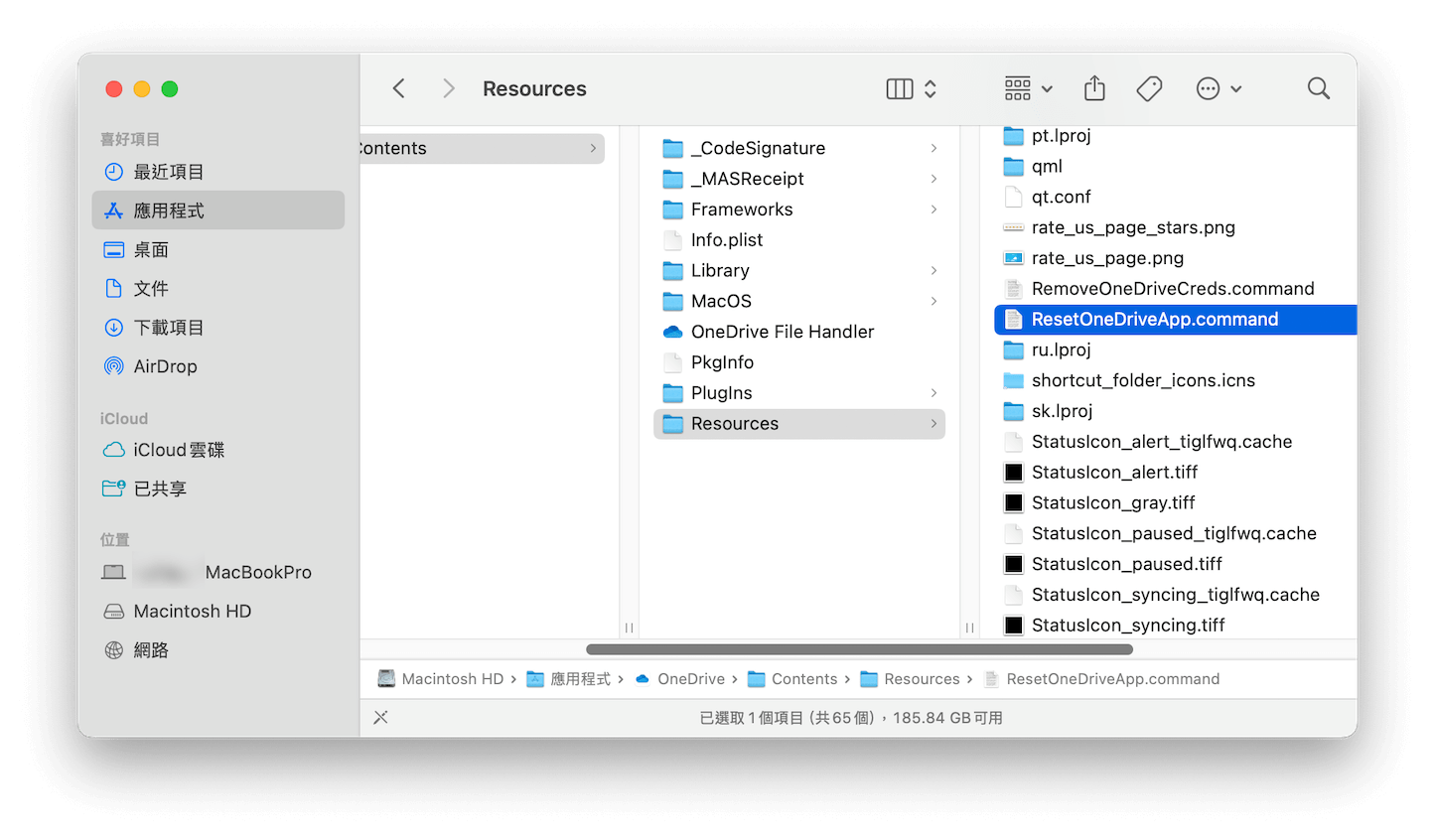This screenshot has width=1435, height=840.
Task: Select StatusIcon_paused_tiglfwq.cache file
Action: click(x=1176, y=533)
